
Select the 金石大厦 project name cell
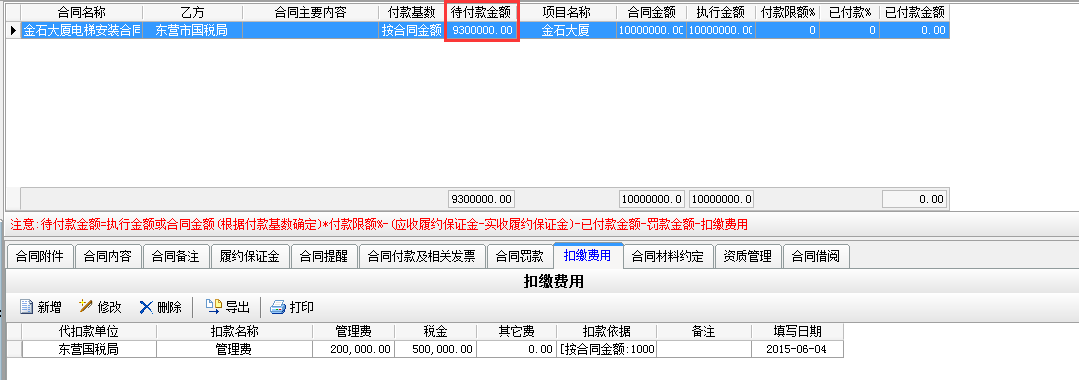(566, 30)
